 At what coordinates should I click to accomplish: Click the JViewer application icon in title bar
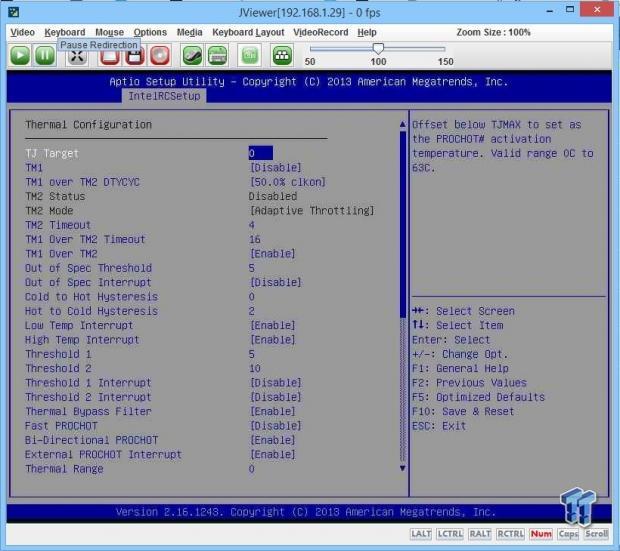pyautogui.click(x=14, y=12)
